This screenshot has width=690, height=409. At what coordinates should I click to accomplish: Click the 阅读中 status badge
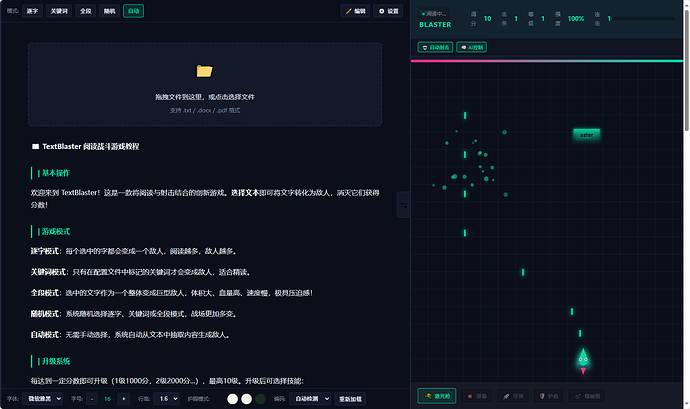click(434, 14)
